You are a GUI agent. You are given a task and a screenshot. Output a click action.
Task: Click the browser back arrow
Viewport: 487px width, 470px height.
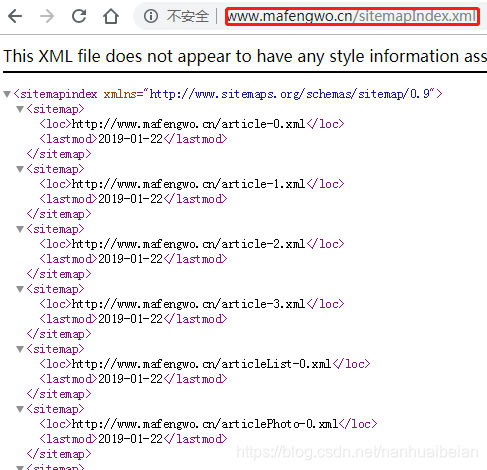(15, 16)
